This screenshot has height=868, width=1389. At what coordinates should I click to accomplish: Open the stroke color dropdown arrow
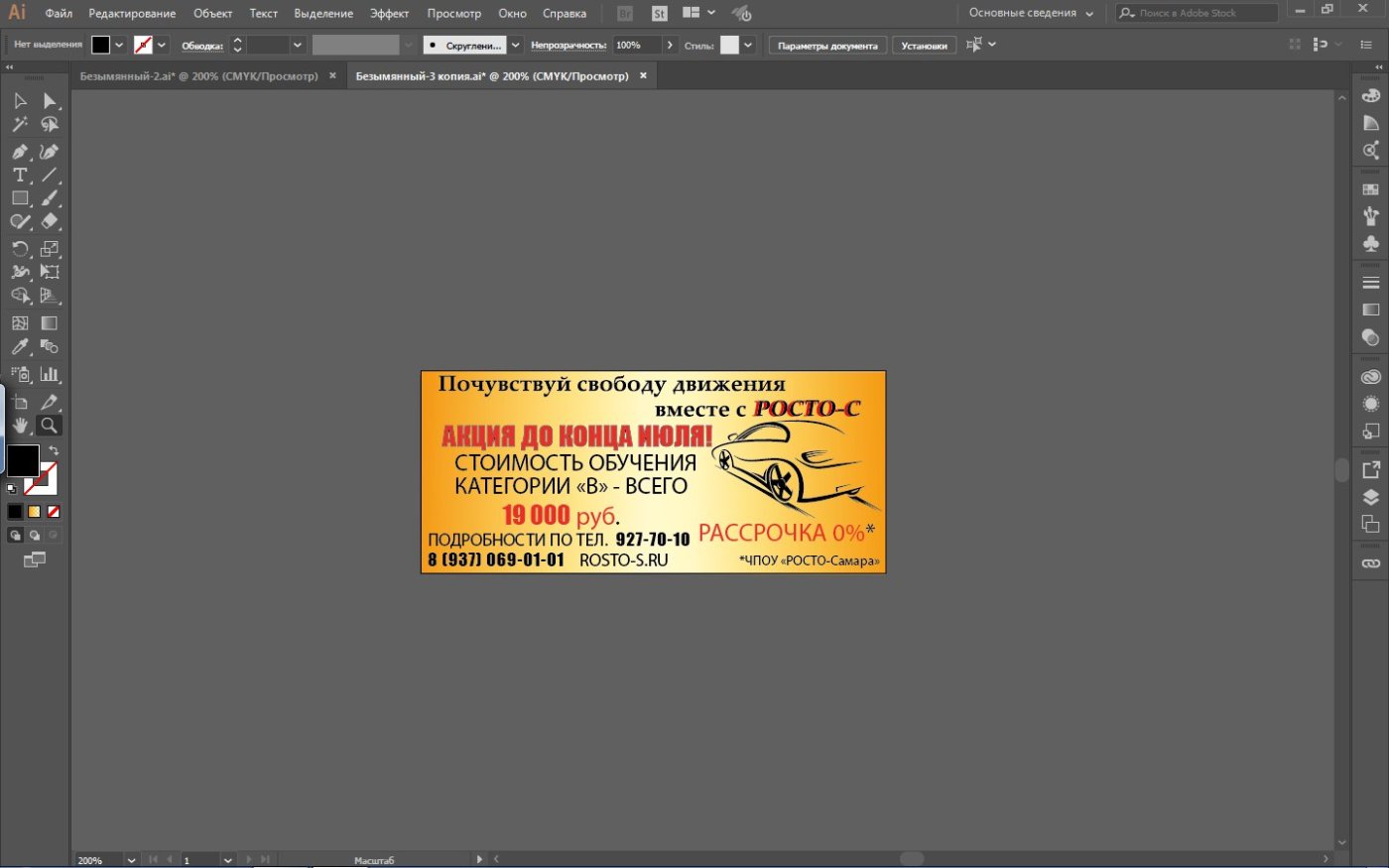[162, 45]
